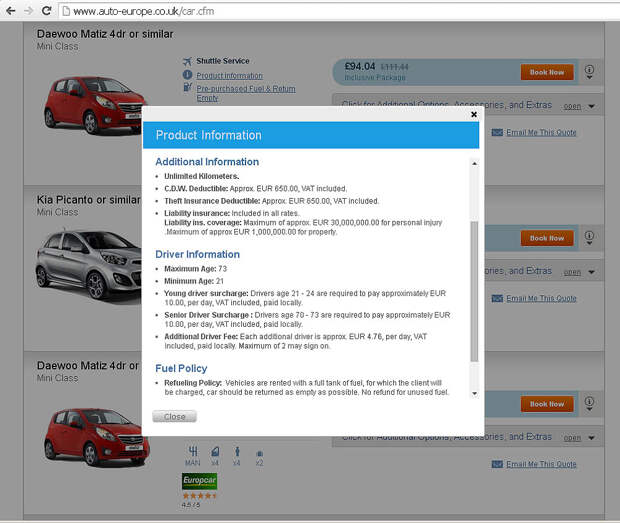This screenshot has height=523, width=620.
Task: Click the Europcar star rating
Action: click(x=199, y=495)
